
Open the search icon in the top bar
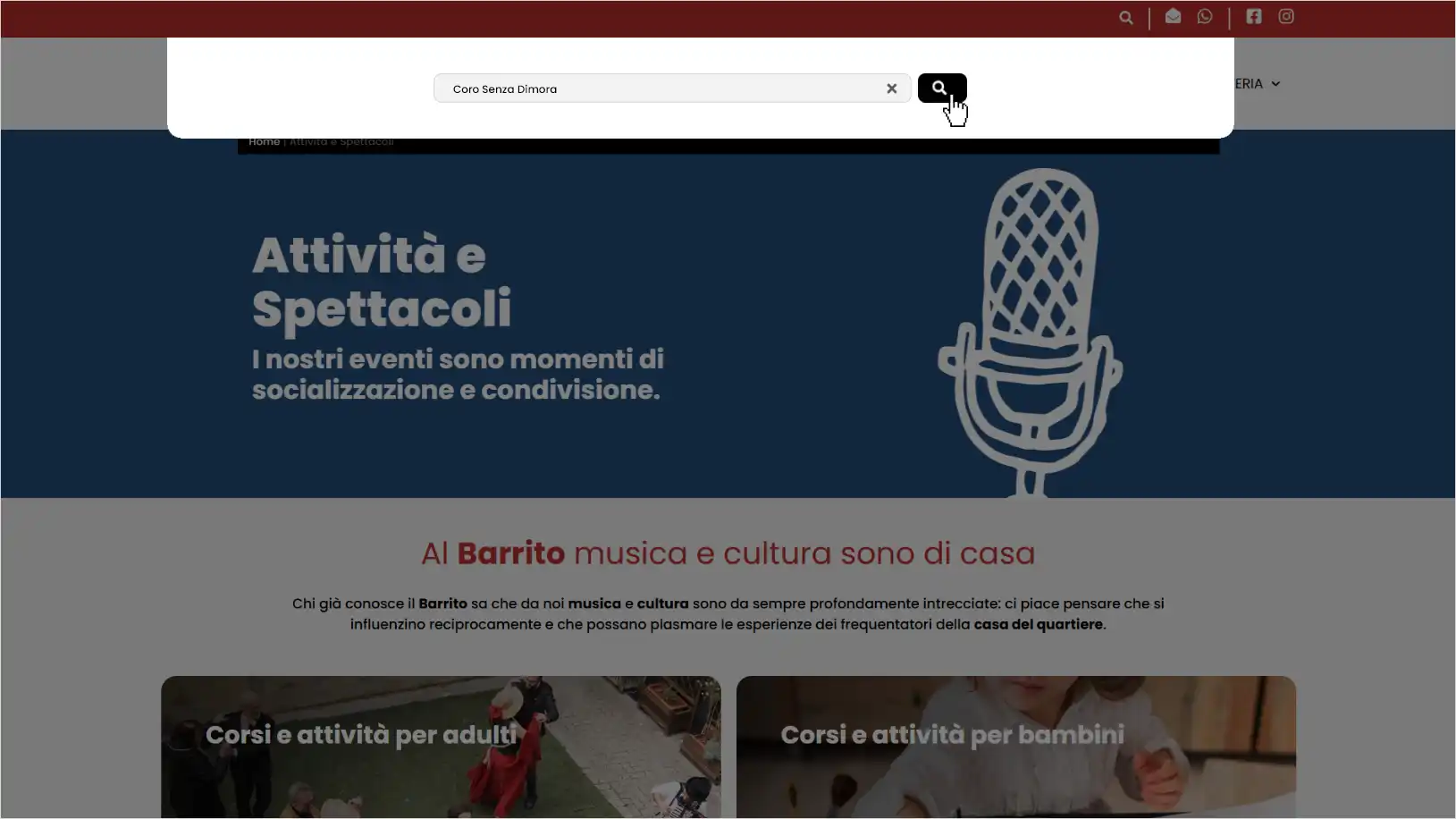1125,17
